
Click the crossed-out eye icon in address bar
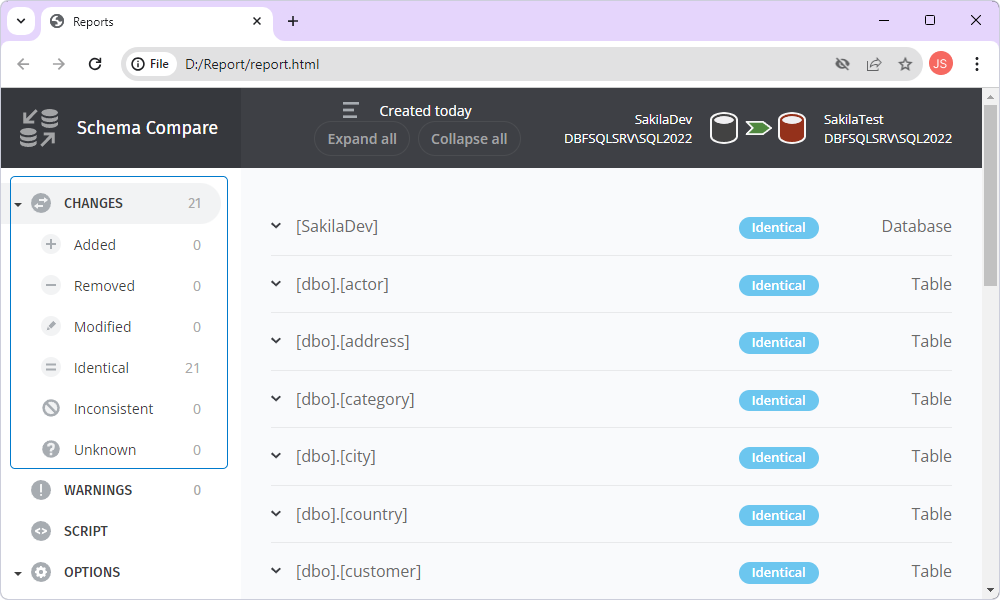[x=842, y=64]
